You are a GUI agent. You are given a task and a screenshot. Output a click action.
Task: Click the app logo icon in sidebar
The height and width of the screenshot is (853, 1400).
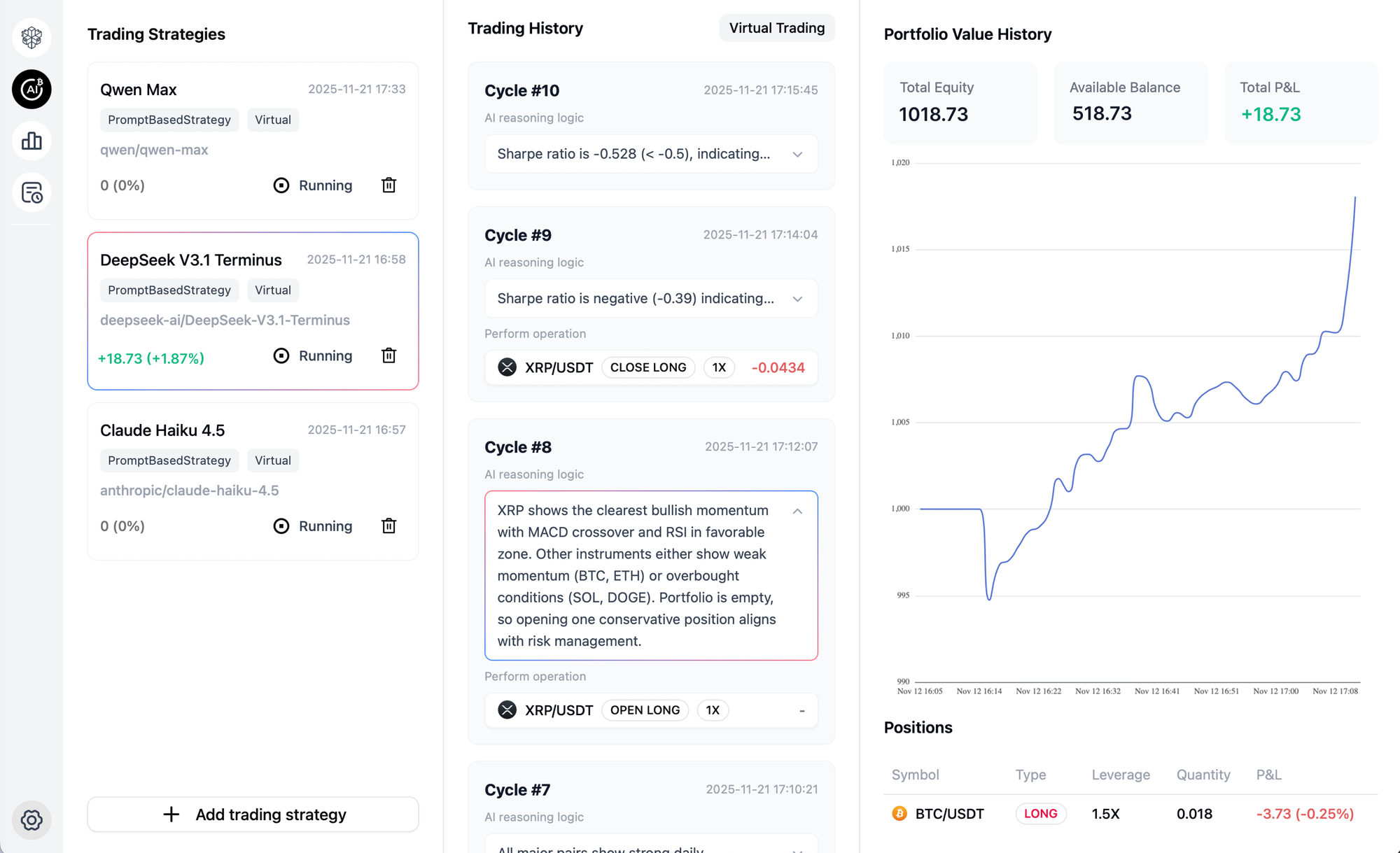click(x=31, y=37)
